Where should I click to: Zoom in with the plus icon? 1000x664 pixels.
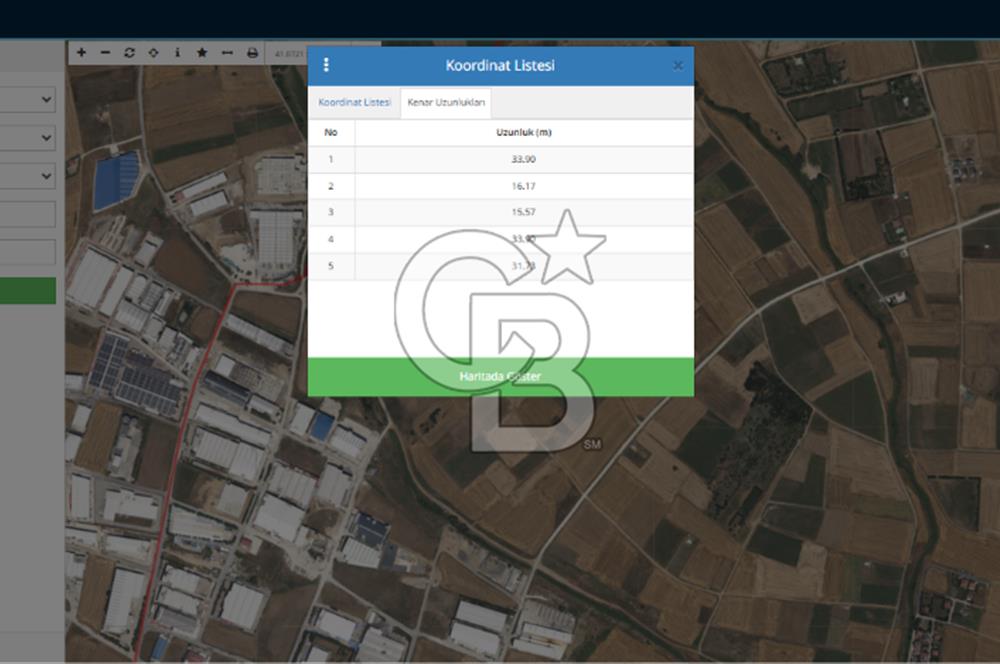[82, 52]
